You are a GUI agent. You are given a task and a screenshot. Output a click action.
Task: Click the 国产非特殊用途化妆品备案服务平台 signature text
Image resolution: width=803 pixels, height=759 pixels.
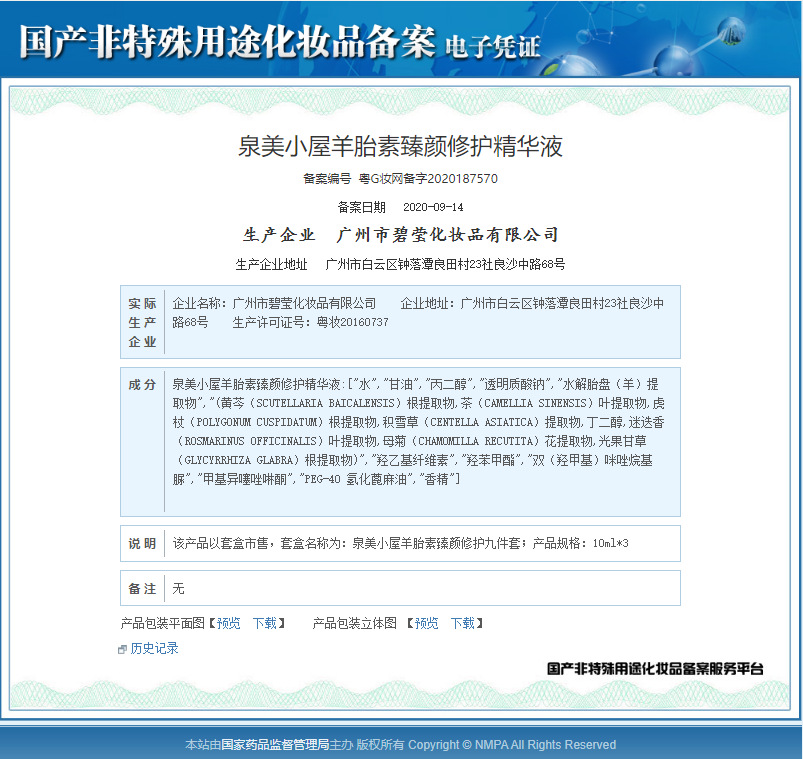pos(655,668)
